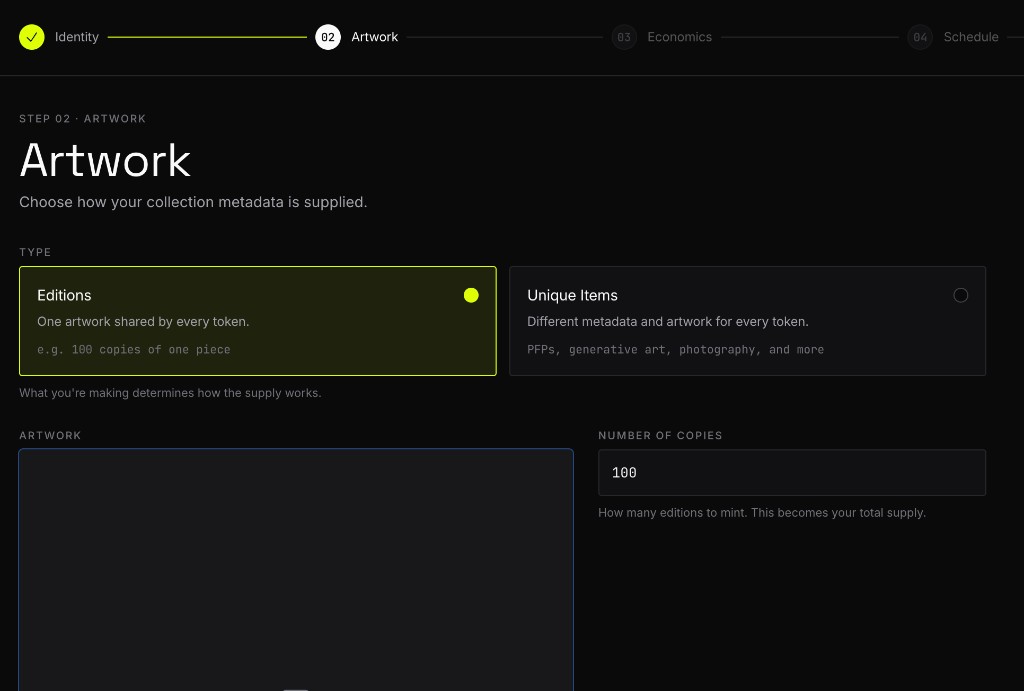1024x691 pixels.
Task: Click 'Choose how your collection metadata is supplied.' text
Action: [193, 202]
